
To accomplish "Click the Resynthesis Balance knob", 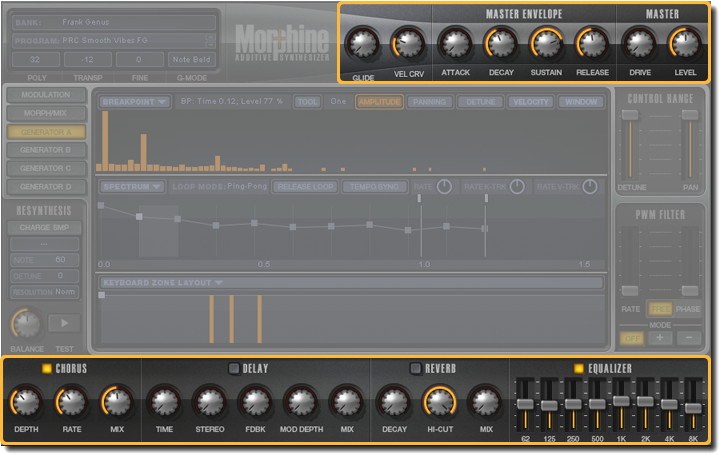I will point(27,323).
